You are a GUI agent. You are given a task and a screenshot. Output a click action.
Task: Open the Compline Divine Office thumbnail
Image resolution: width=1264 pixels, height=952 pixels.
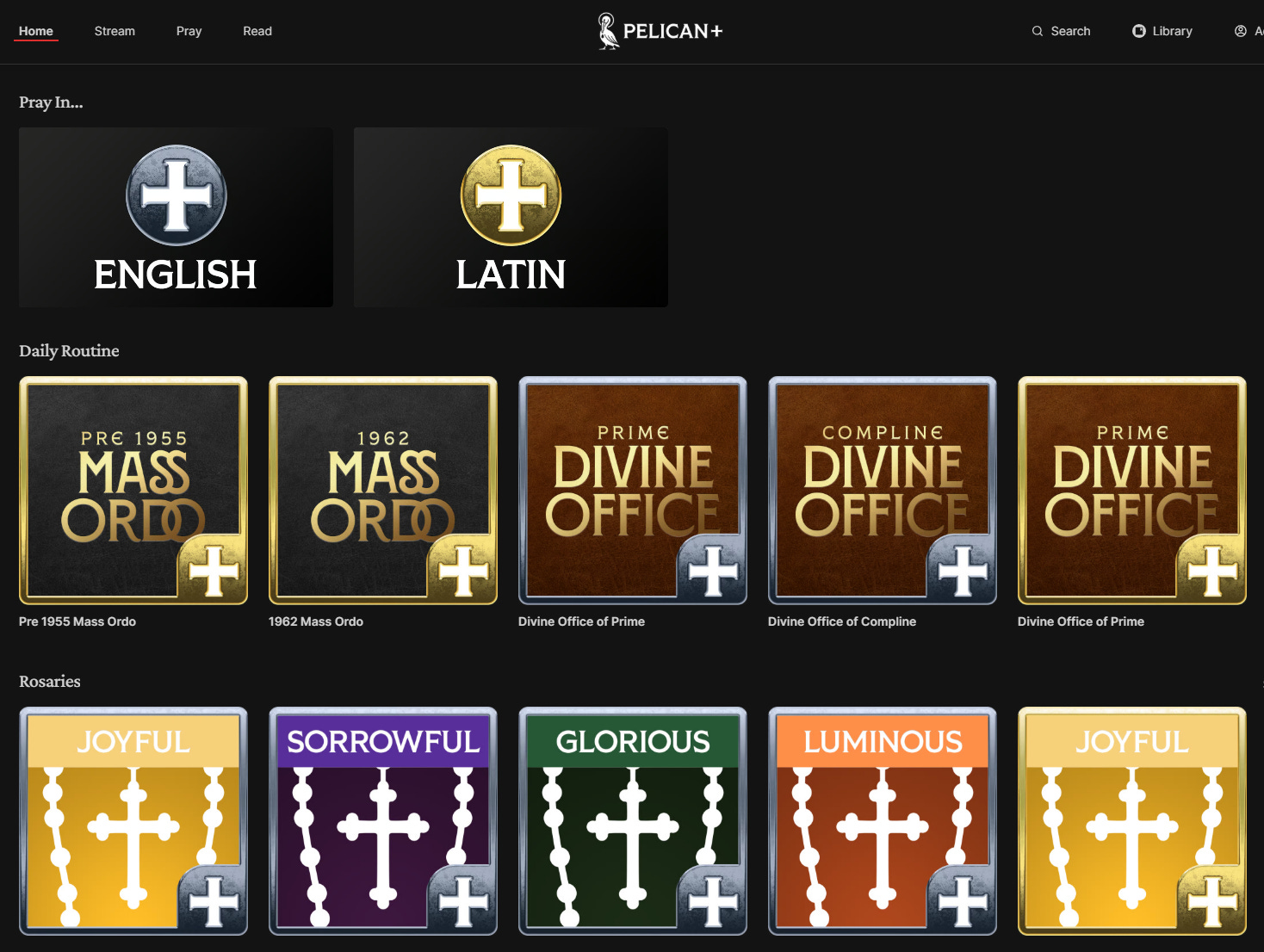[883, 491]
